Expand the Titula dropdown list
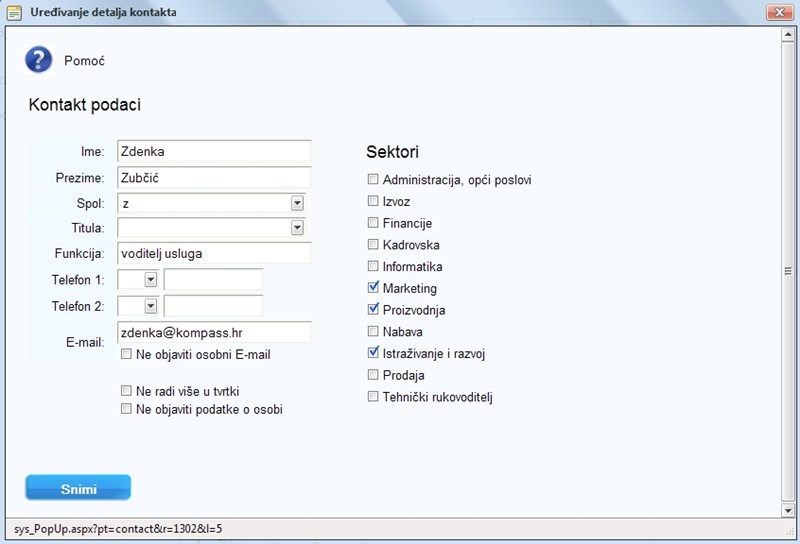800x544 pixels. pyautogui.click(x=297, y=228)
